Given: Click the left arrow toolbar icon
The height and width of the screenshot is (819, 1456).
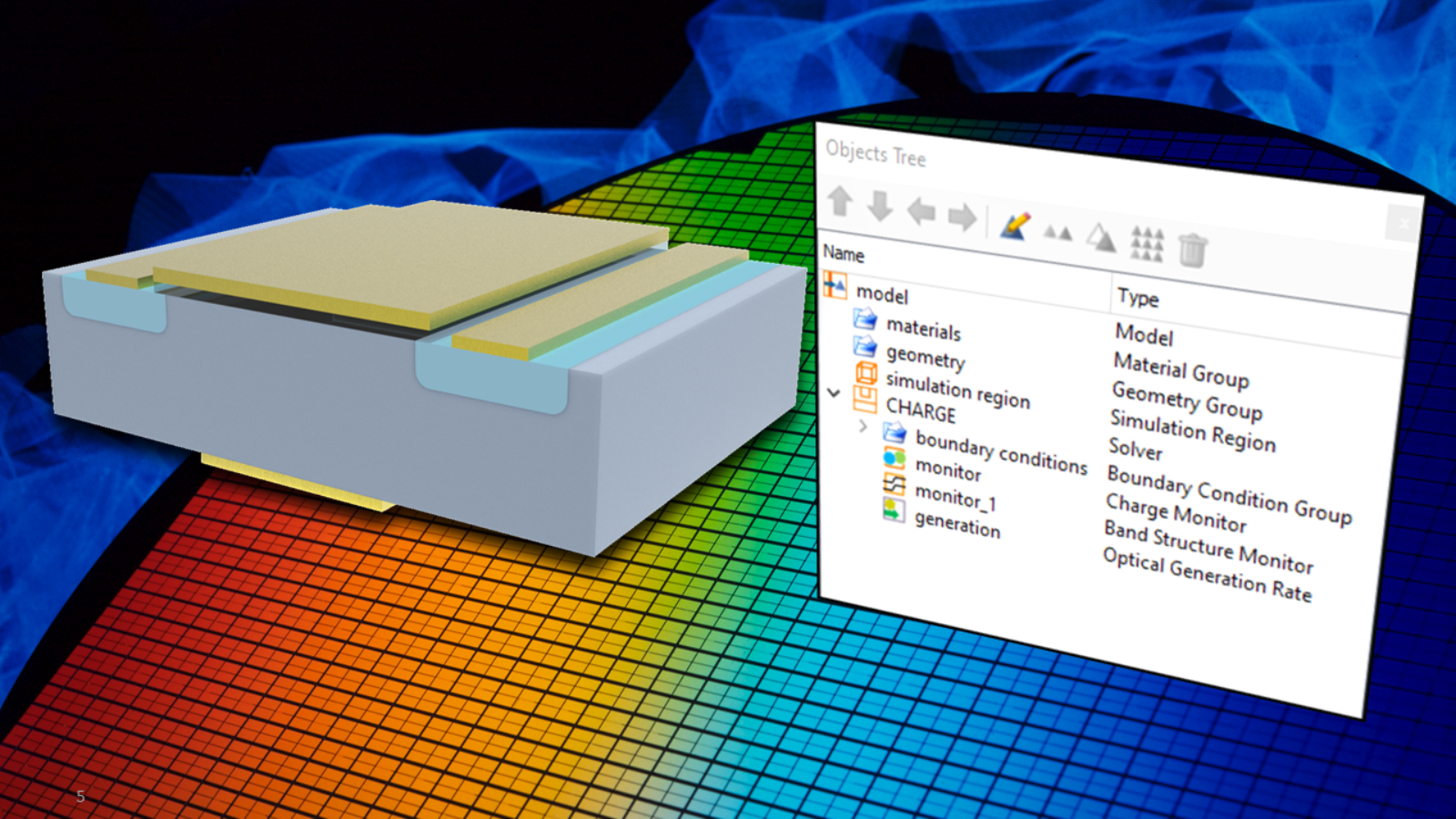Looking at the screenshot, I should tap(921, 212).
